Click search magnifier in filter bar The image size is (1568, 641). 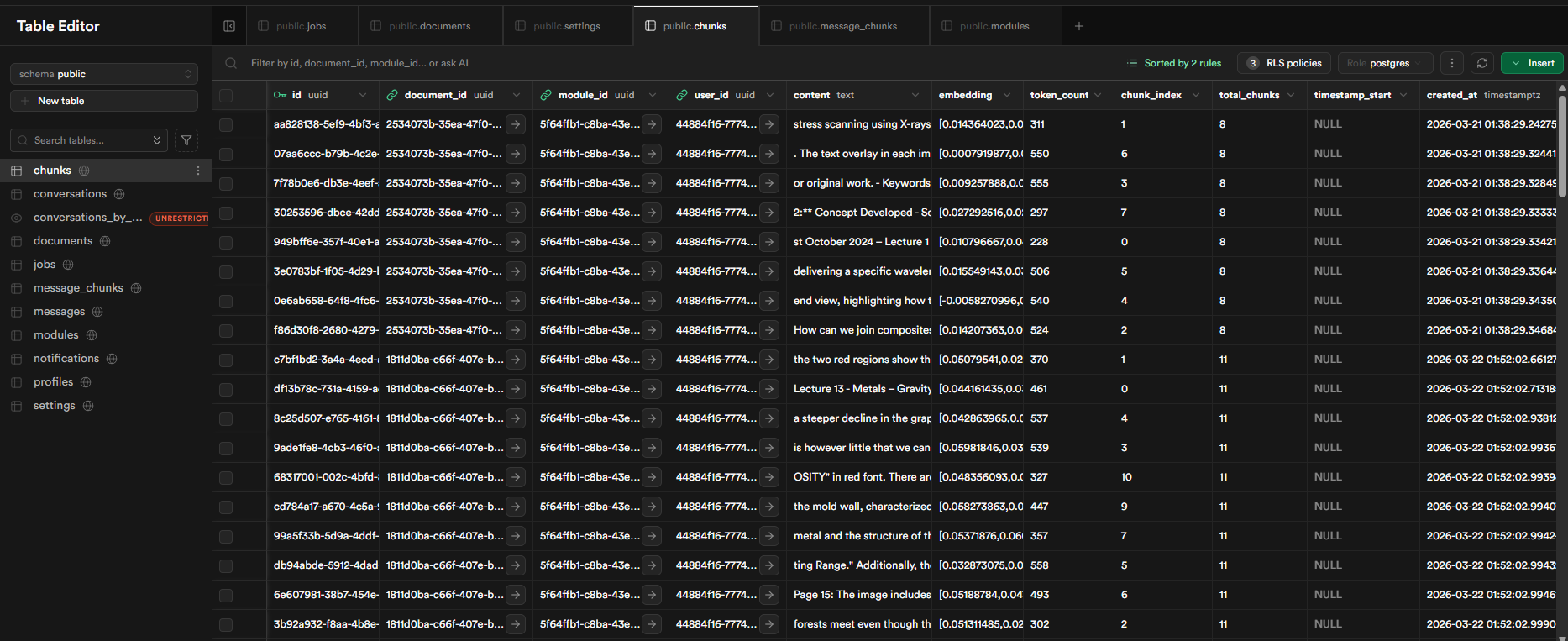pyautogui.click(x=231, y=63)
